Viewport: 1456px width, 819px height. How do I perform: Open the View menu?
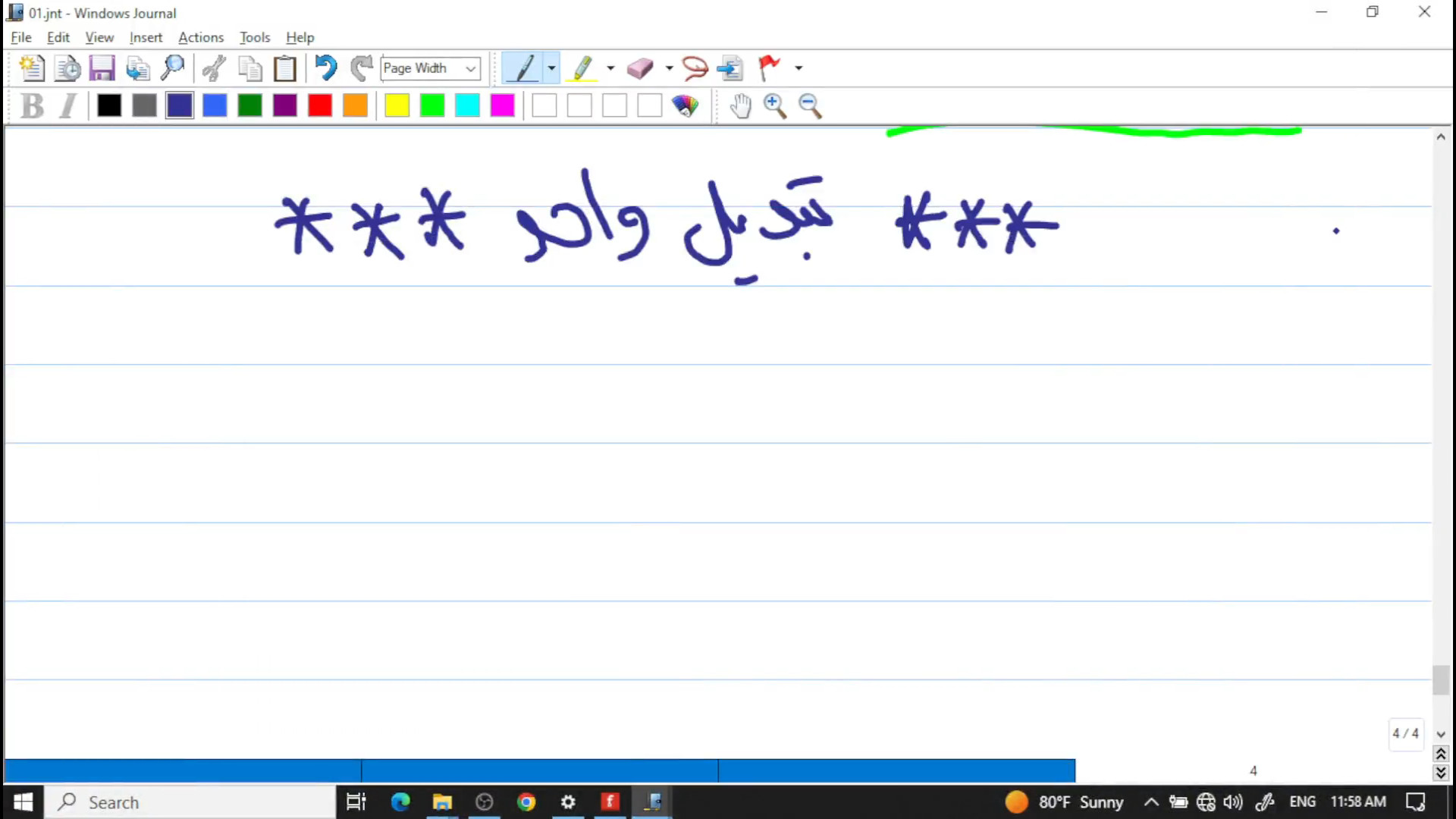(x=99, y=37)
